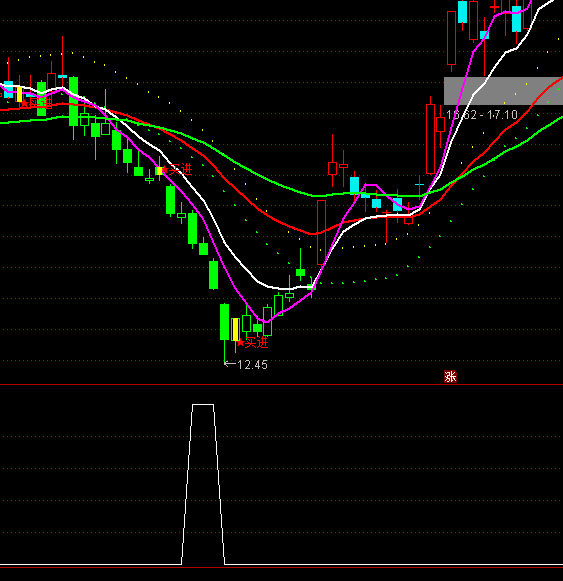Select the red divider line between chart panels
563x581 pixels.
281,385
